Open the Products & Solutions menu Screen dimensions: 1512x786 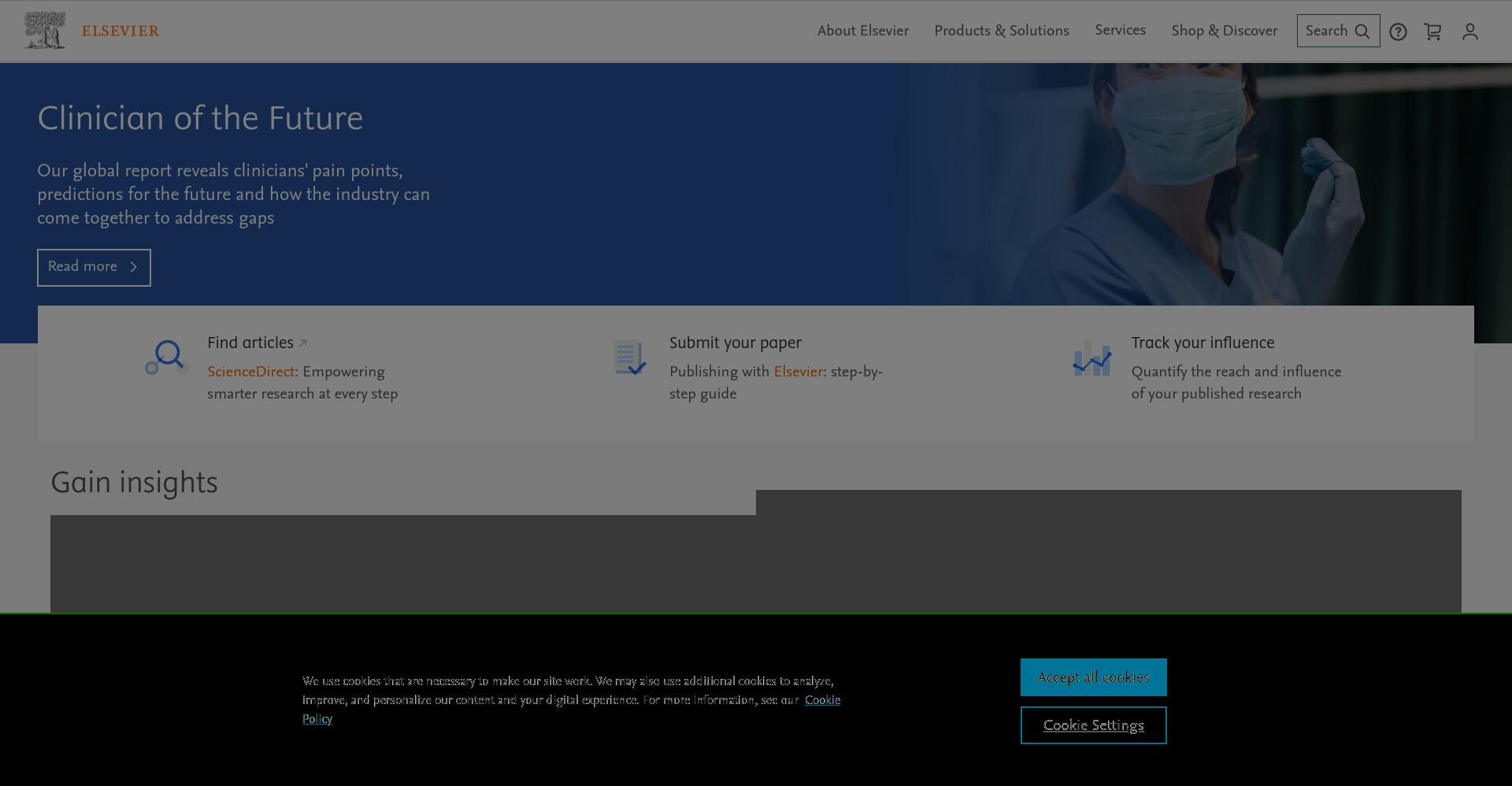pos(1002,31)
